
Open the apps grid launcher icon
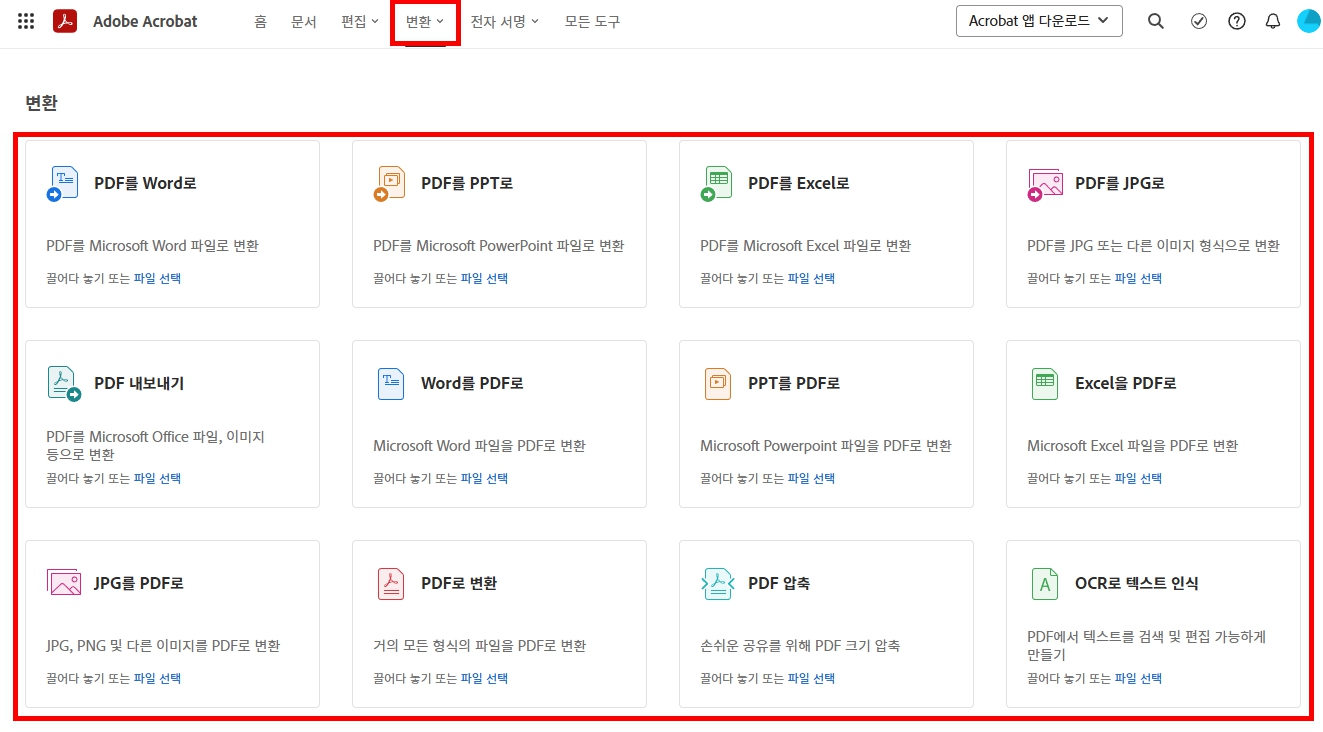tap(26, 21)
